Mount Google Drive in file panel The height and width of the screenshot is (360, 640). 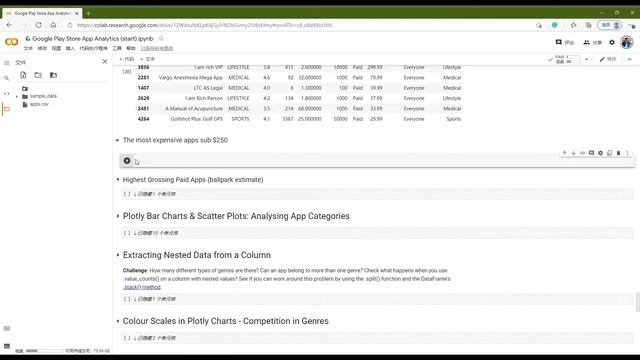coord(53,75)
